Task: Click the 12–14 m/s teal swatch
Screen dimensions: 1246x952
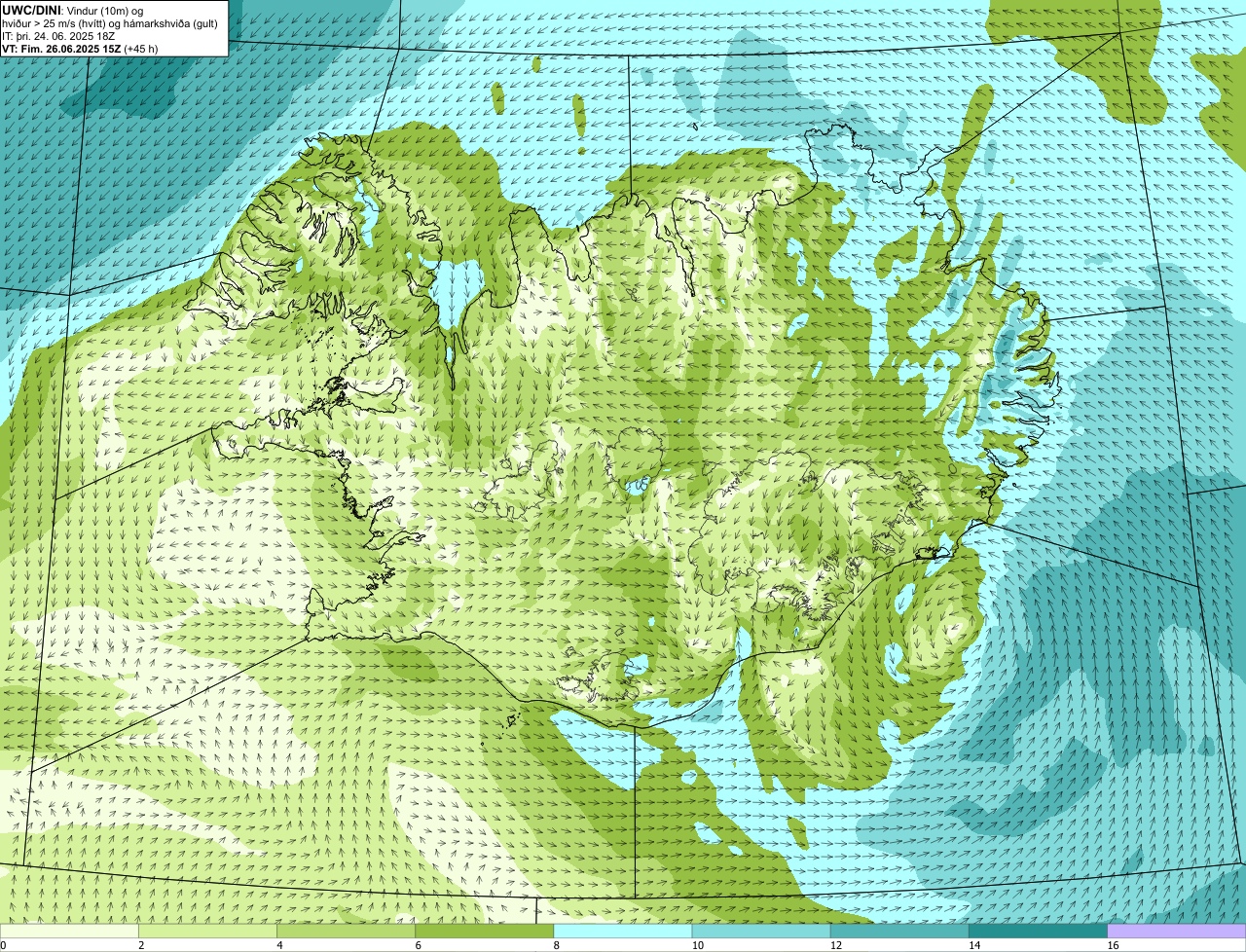Action: [x=898, y=931]
